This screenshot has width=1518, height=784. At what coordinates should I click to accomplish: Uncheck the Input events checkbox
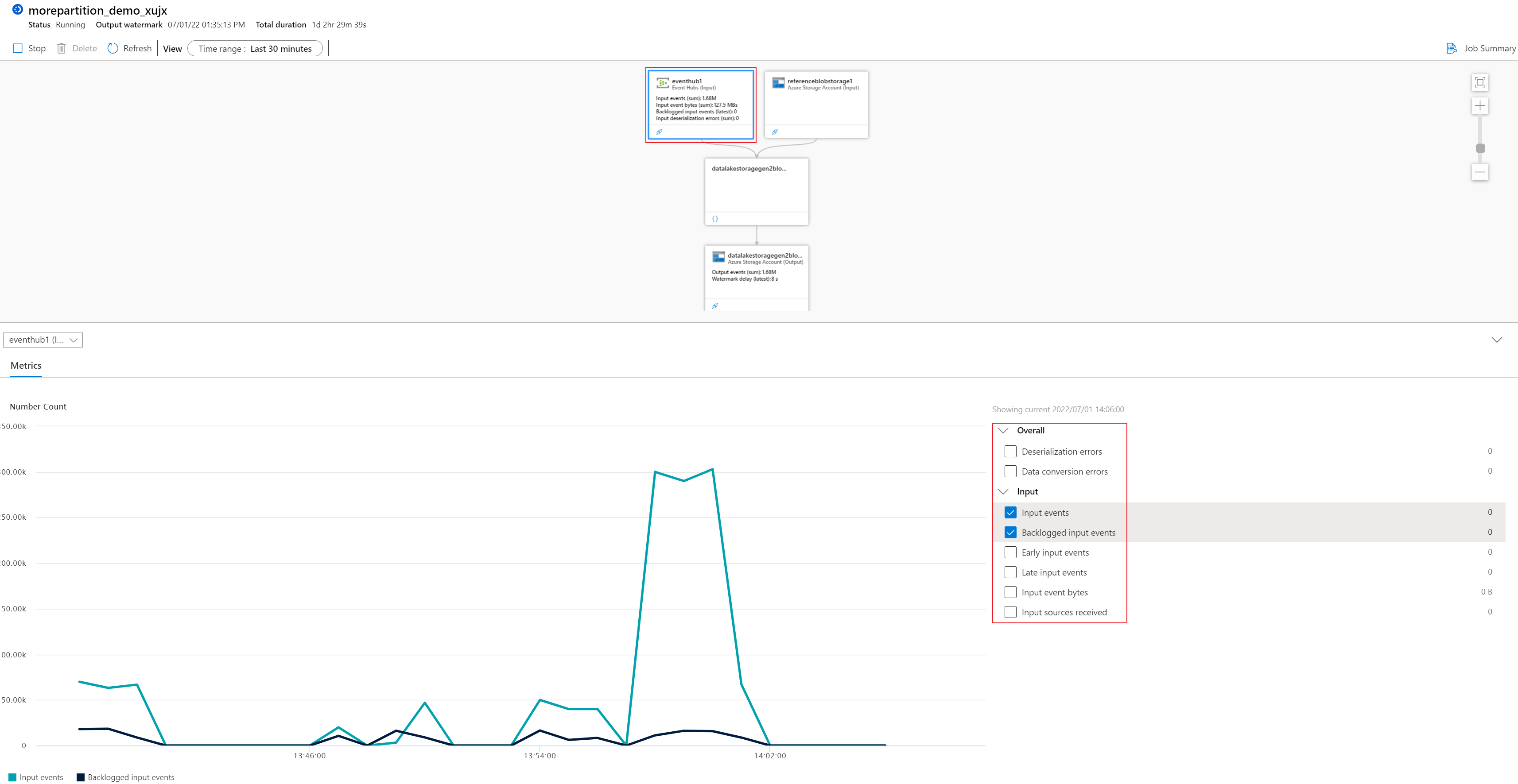tap(1010, 513)
